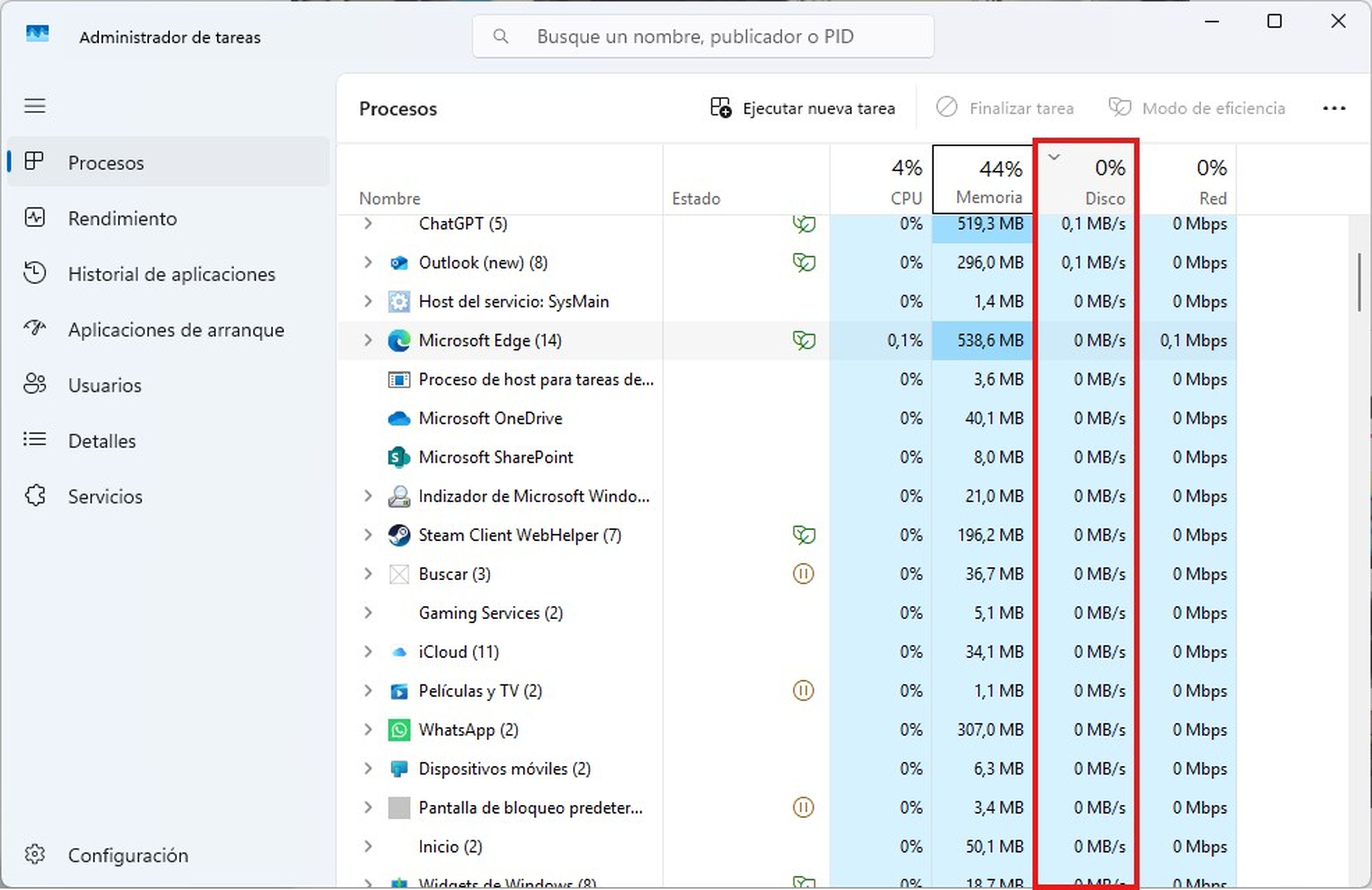This screenshot has height=890, width=1372.
Task: Click efficiency leaf icon on Outlook row
Action: [804, 263]
